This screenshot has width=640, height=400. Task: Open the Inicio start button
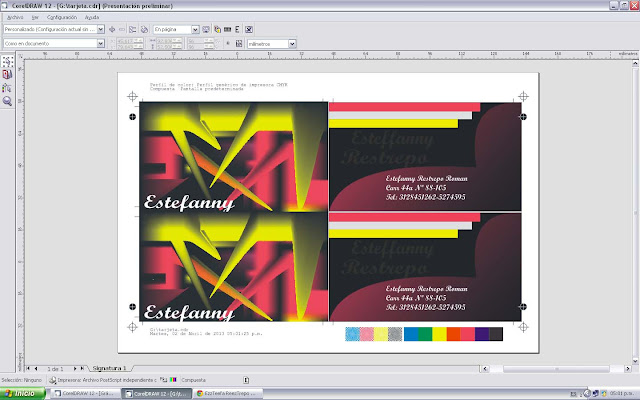(22, 393)
